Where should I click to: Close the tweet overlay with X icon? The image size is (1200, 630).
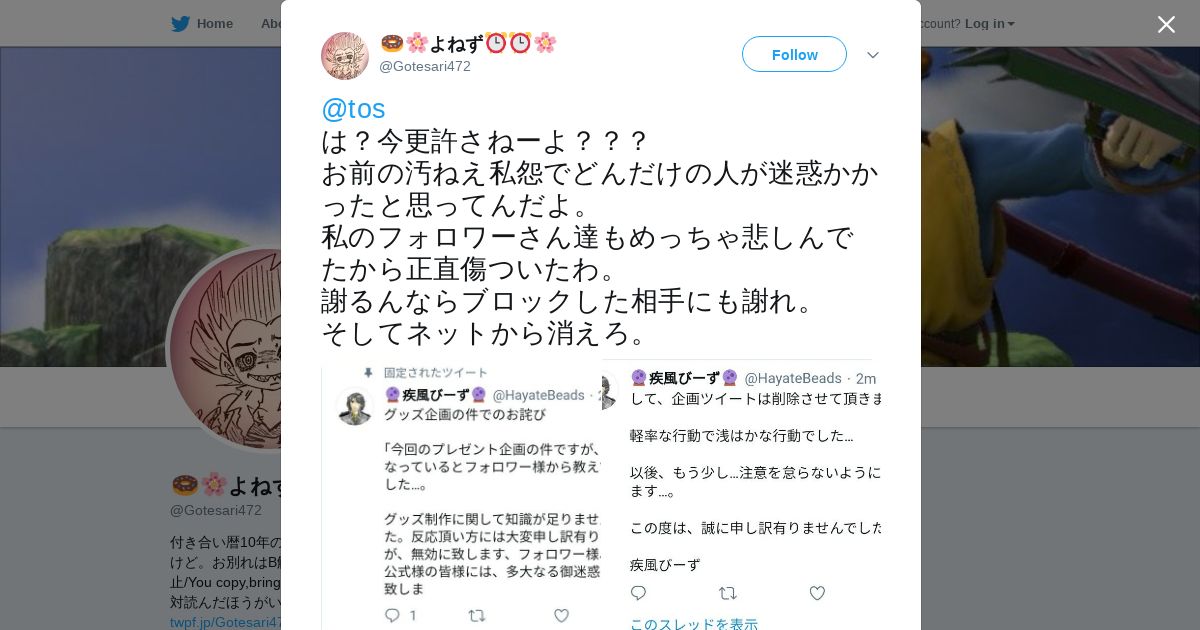click(1166, 24)
